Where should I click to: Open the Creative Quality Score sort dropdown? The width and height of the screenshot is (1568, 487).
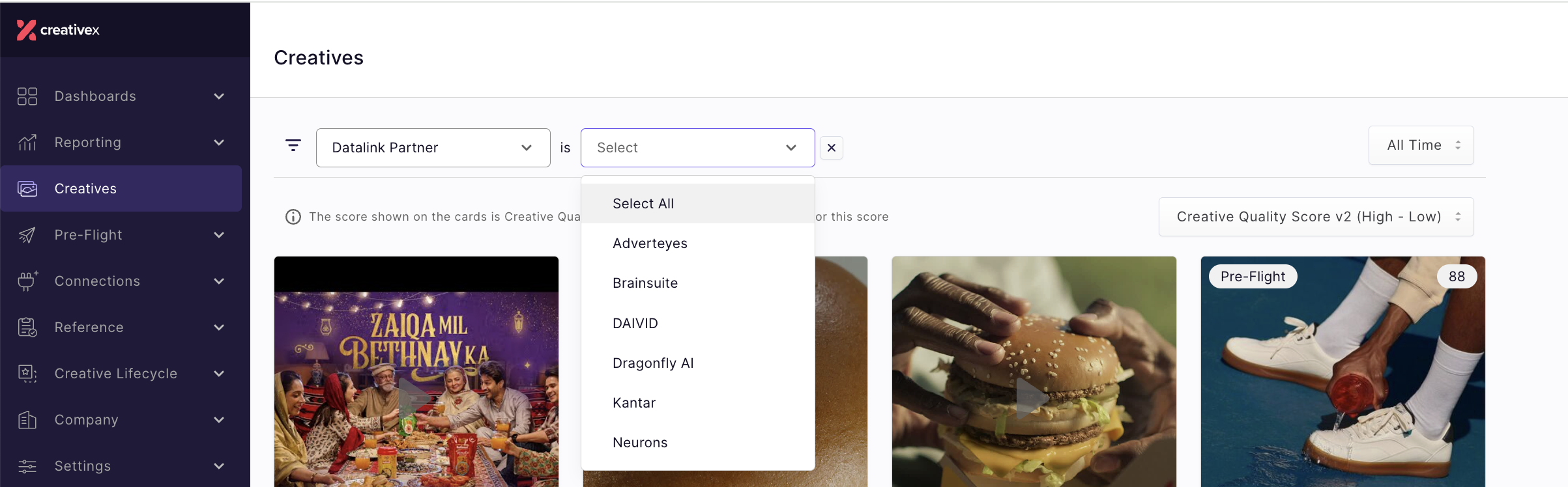click(1316, 217)
